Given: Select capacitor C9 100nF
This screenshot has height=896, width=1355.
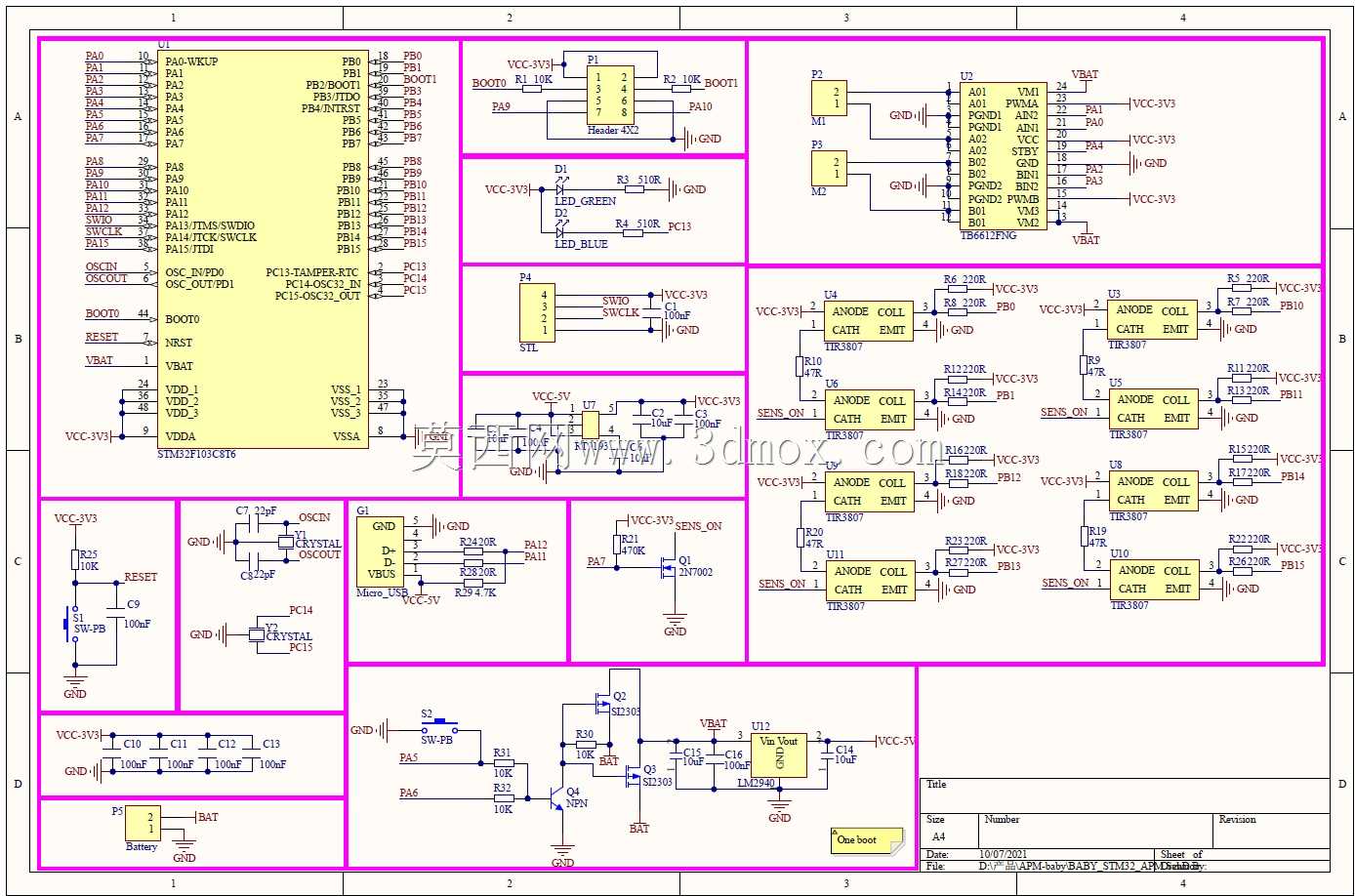Looking at the screenshot, I should 117,612.
